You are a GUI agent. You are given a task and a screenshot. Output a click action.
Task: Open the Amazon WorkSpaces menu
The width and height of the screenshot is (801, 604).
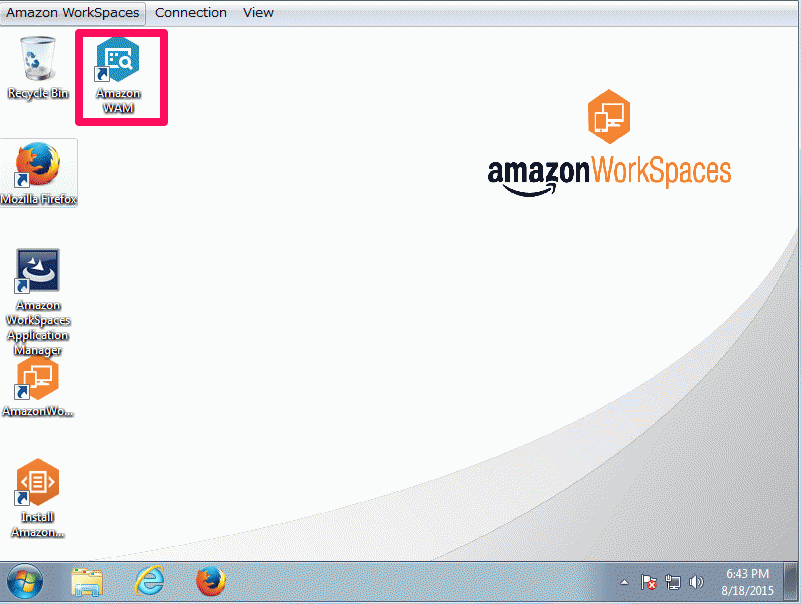73,13
